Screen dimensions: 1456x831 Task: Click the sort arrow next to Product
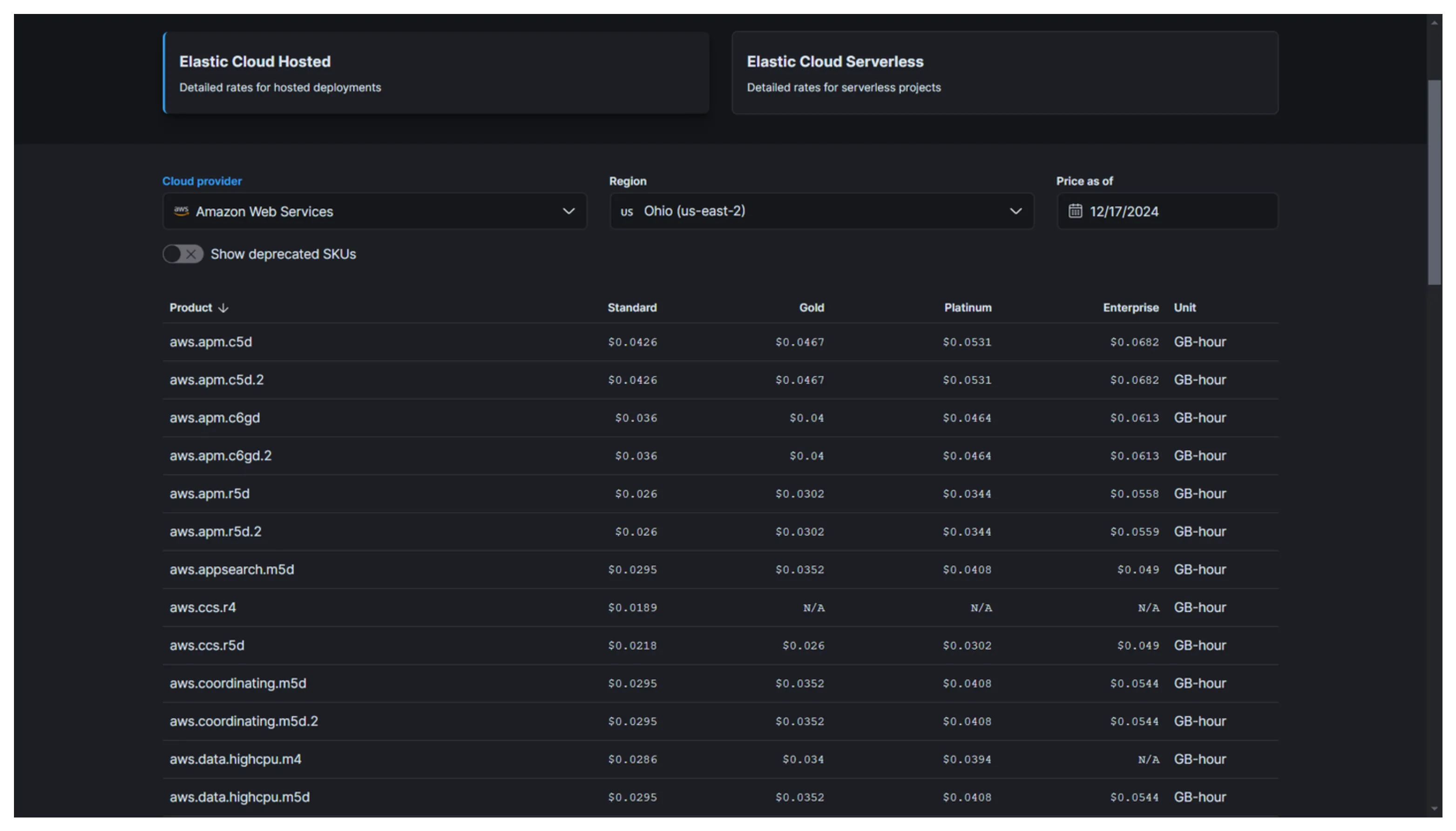(223, 308)
